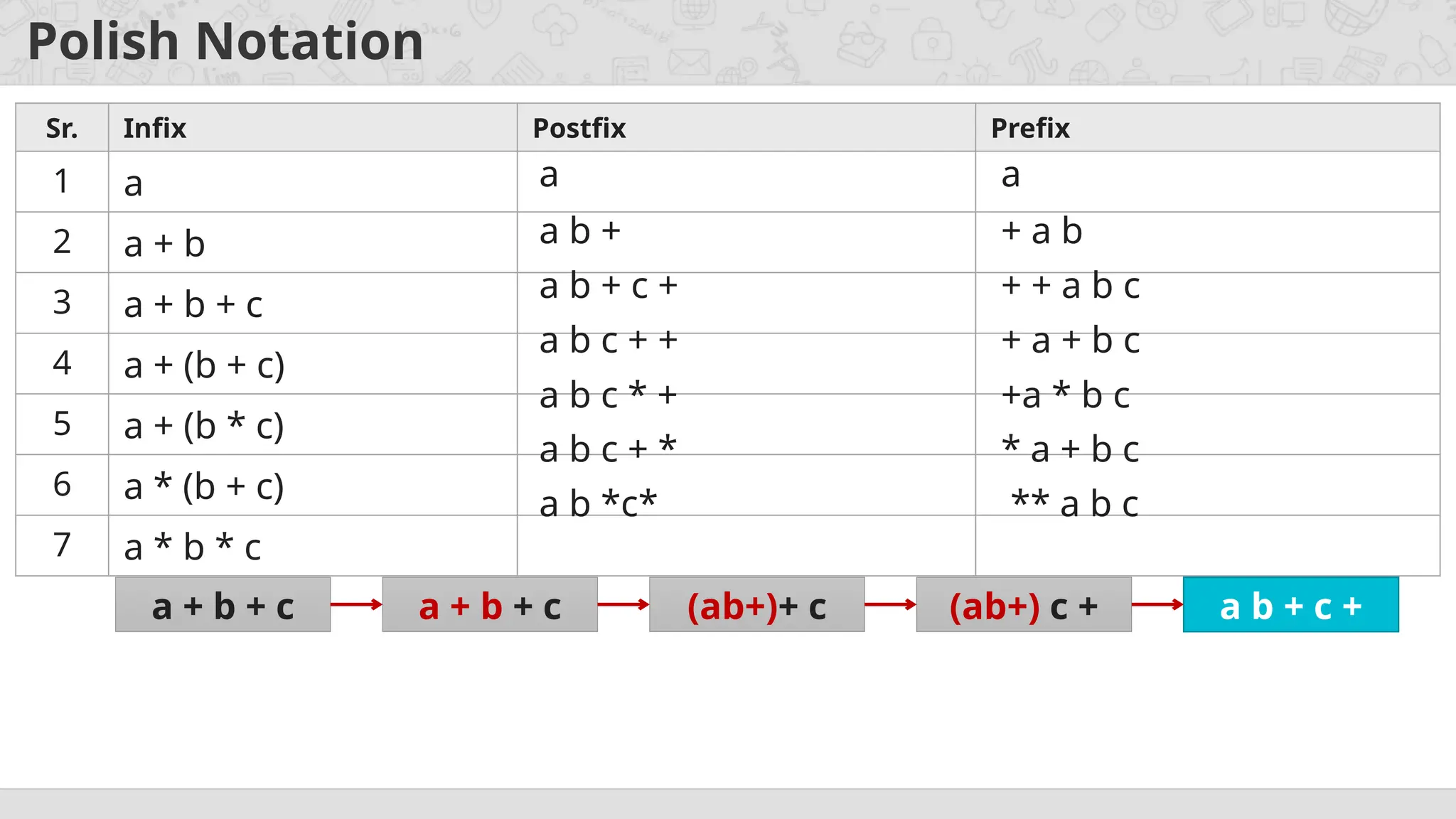Select the "Postfix" column header
The height and width of the screenshot is (819, 1456).
pyautogui.click(x=579, y=128)
